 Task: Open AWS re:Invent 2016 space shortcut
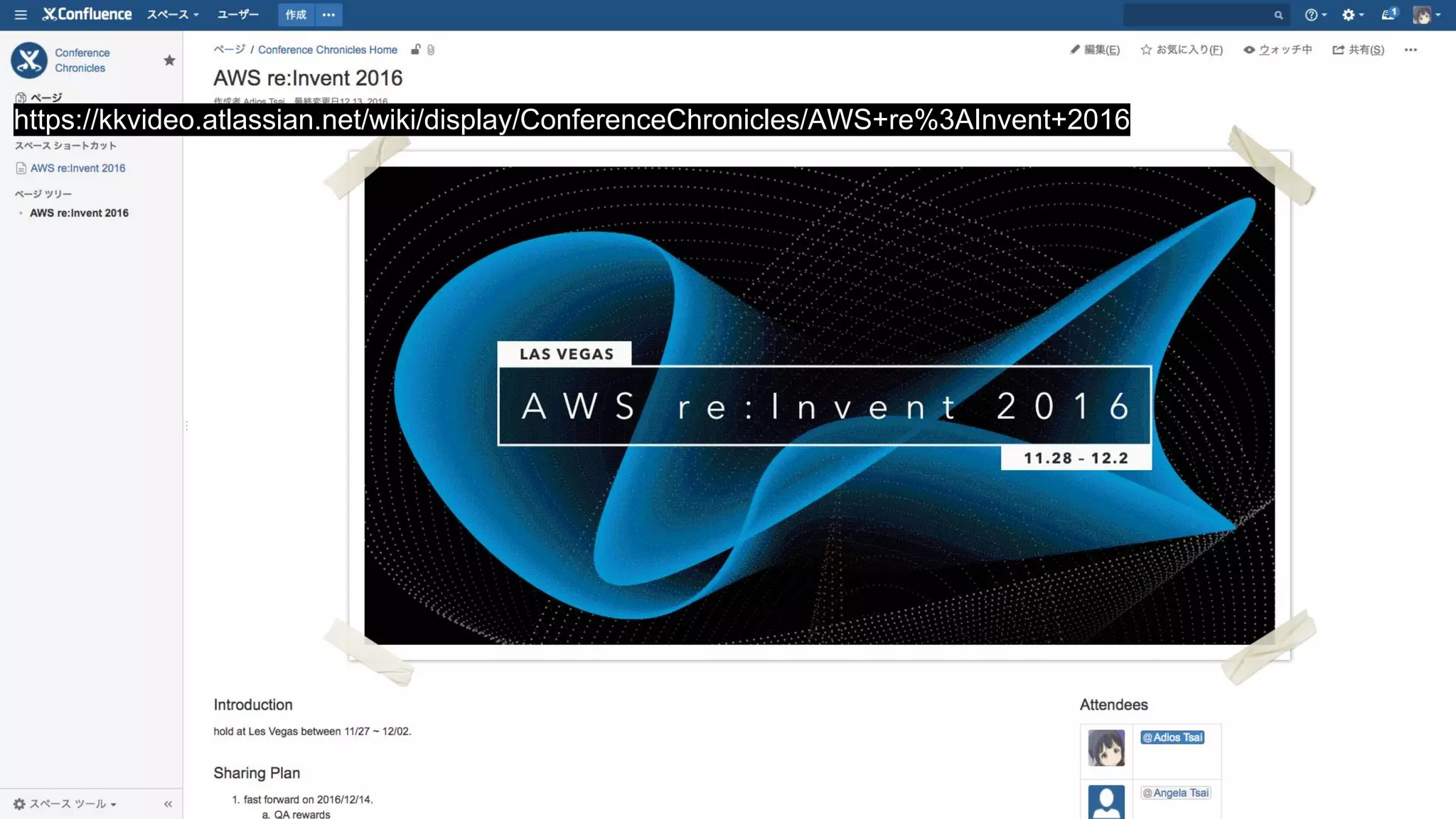coord(77,168)
